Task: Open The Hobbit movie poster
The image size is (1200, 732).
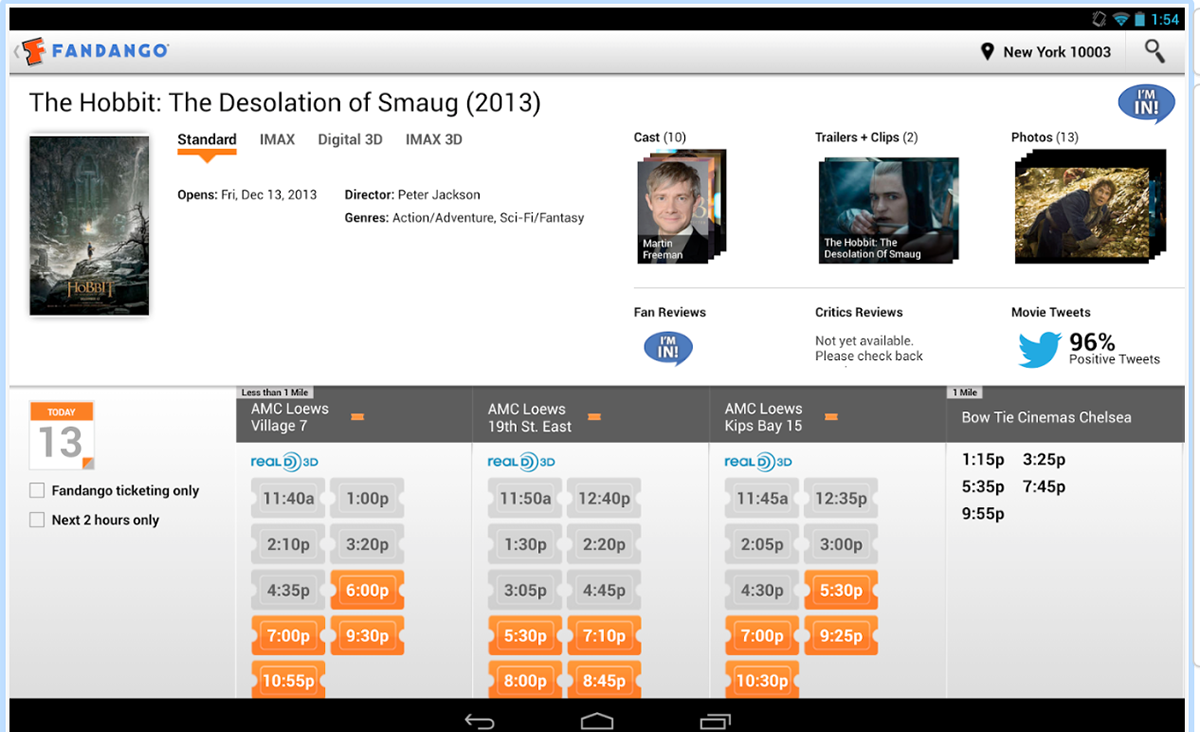Action: click(89, 226)
